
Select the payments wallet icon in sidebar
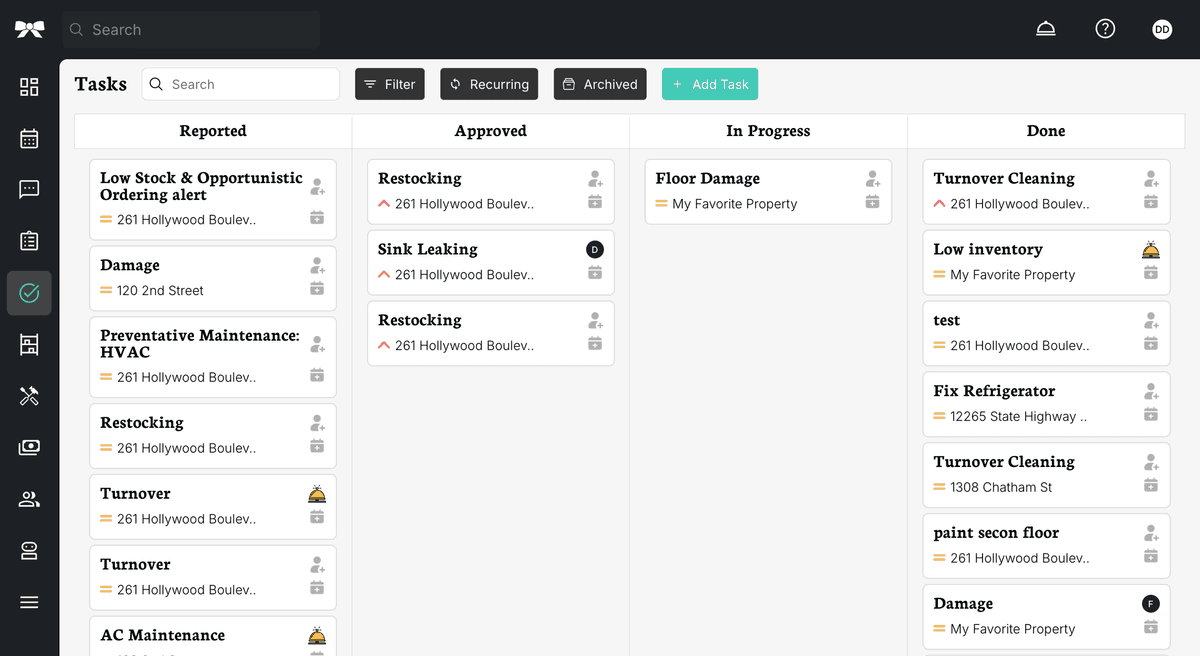(29, 447)
